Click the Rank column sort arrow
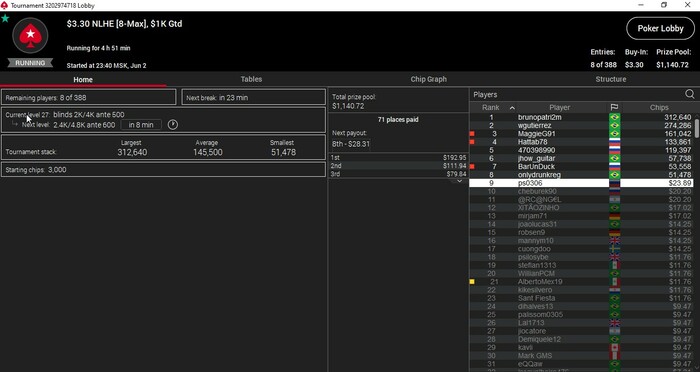This screenshot has height=372, width=700. (512, 108)
